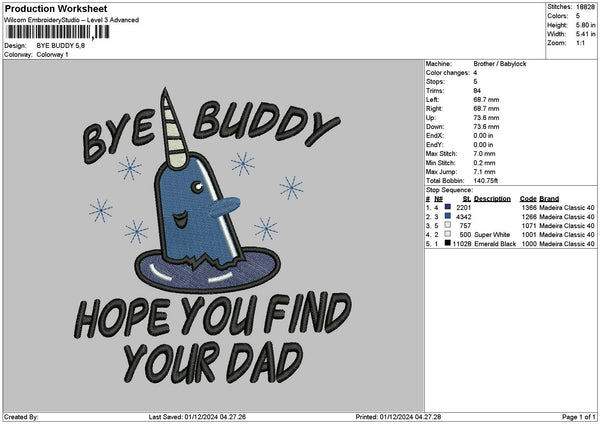Click the Up value 73.6 mm
Viewport: 600px width, 424px height.
[x=486, y=118]
